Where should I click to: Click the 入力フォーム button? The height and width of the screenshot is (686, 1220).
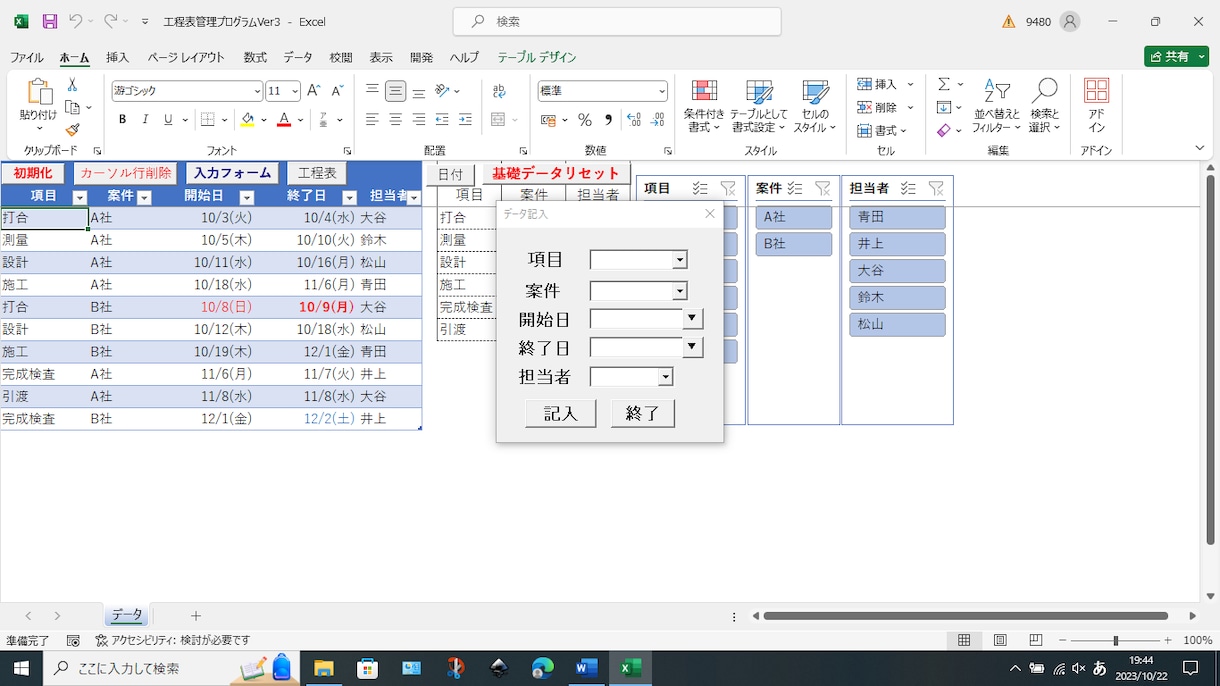click(233, 173)
